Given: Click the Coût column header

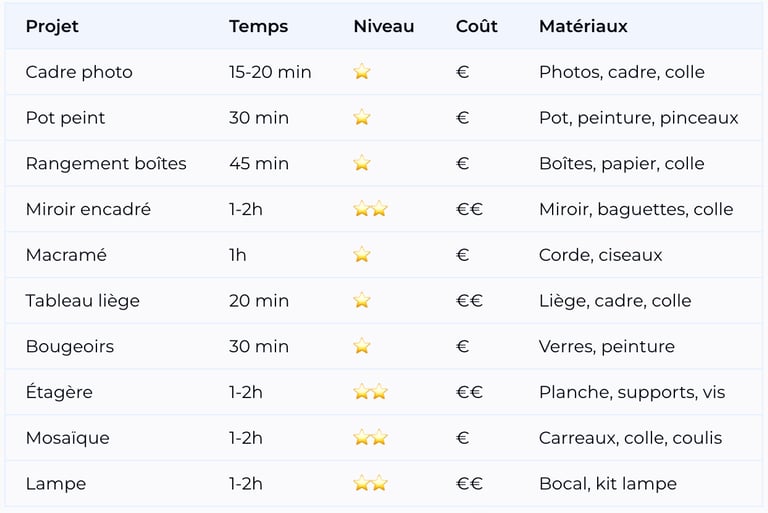Looking at the screenshot, I should point(476,26).
